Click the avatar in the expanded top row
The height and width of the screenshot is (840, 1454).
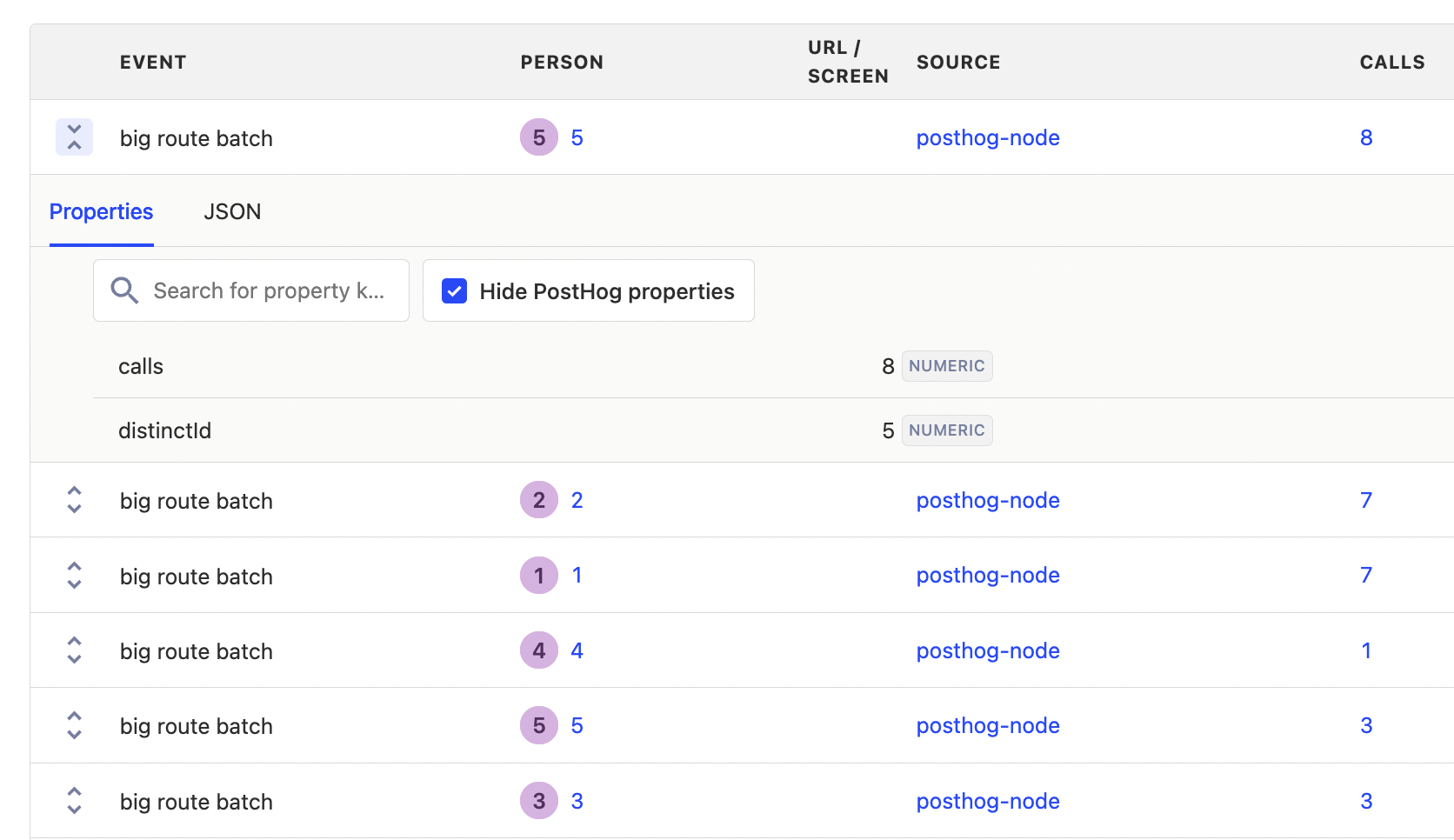point(539,137)
